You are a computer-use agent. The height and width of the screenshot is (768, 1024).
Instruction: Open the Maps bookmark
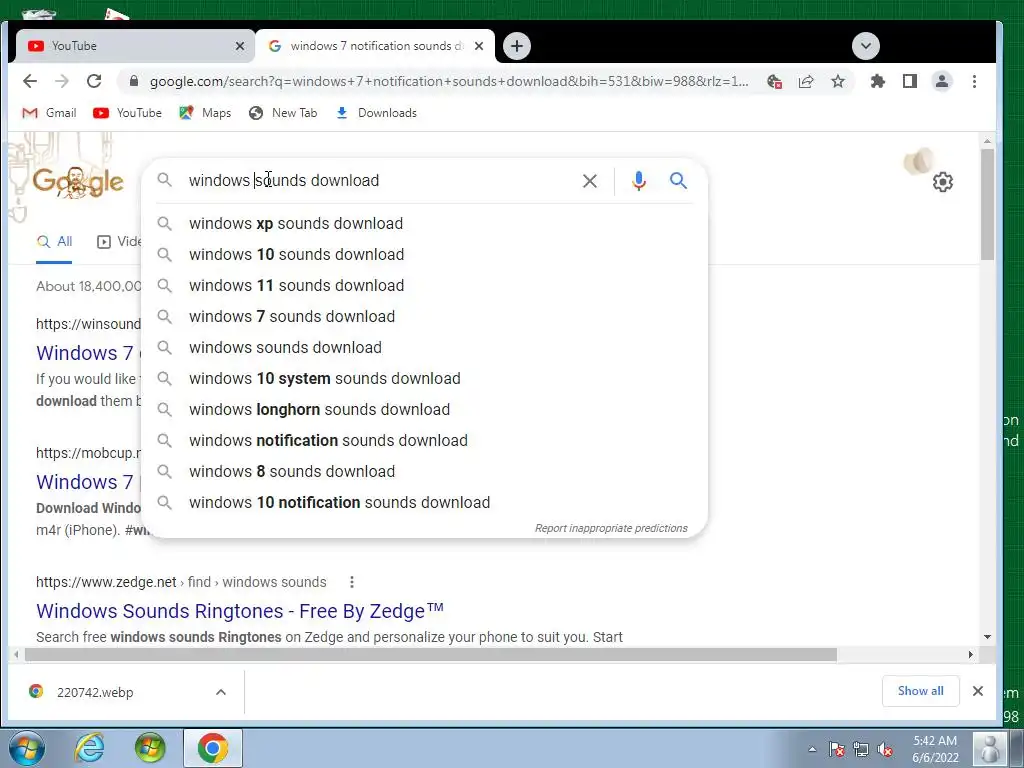(205, 113)
